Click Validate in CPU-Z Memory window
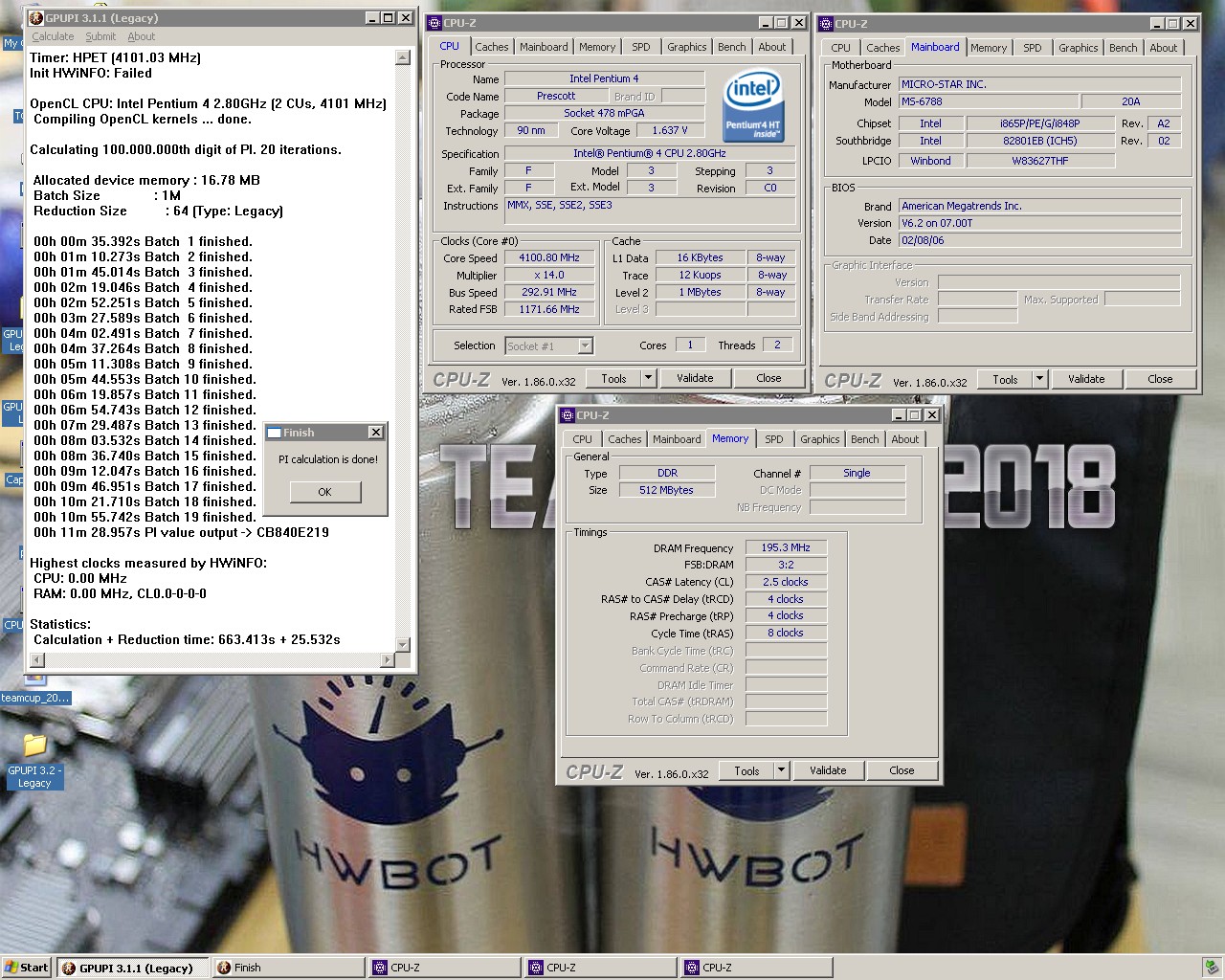 pyautogui.click(x=828, y=770)
